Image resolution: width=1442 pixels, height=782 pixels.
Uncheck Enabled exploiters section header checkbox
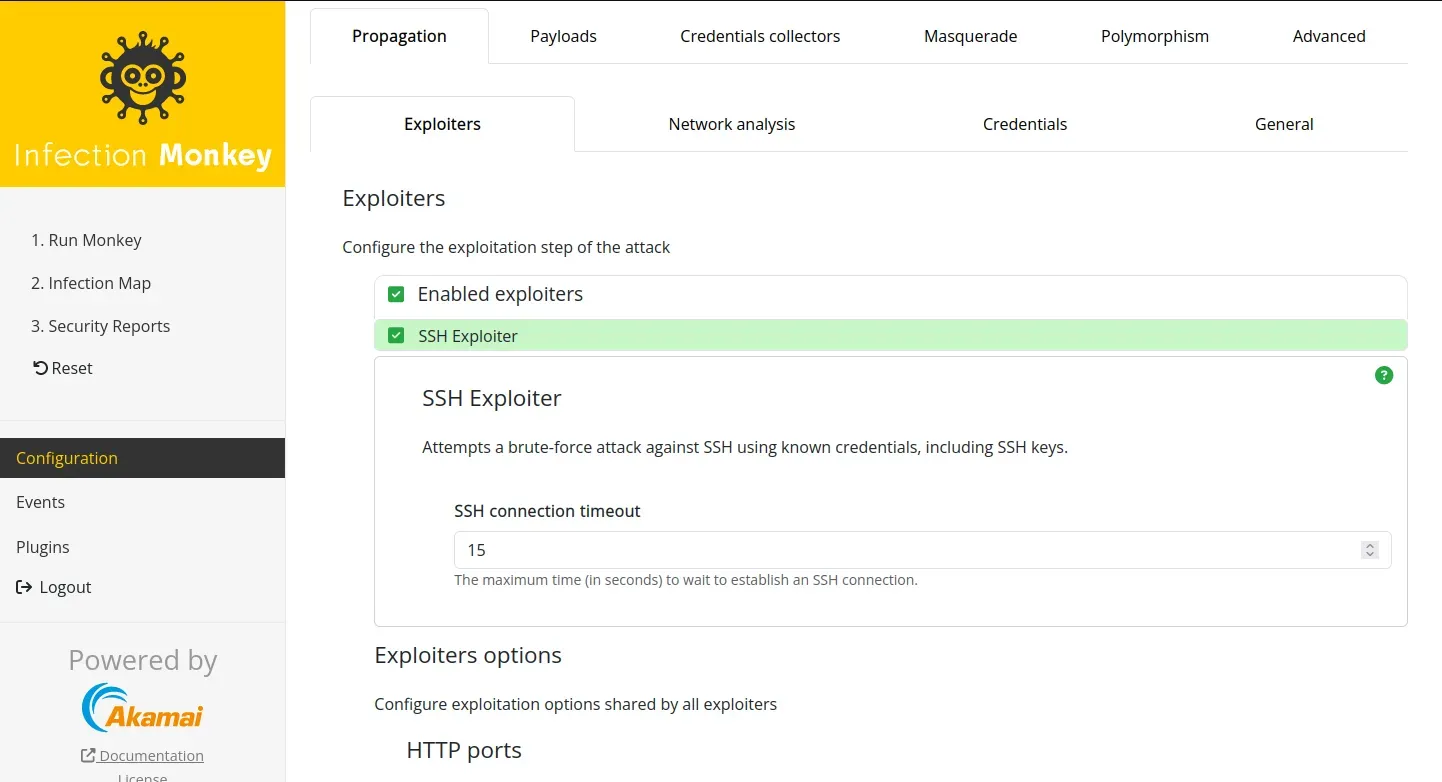pos(396,294)
